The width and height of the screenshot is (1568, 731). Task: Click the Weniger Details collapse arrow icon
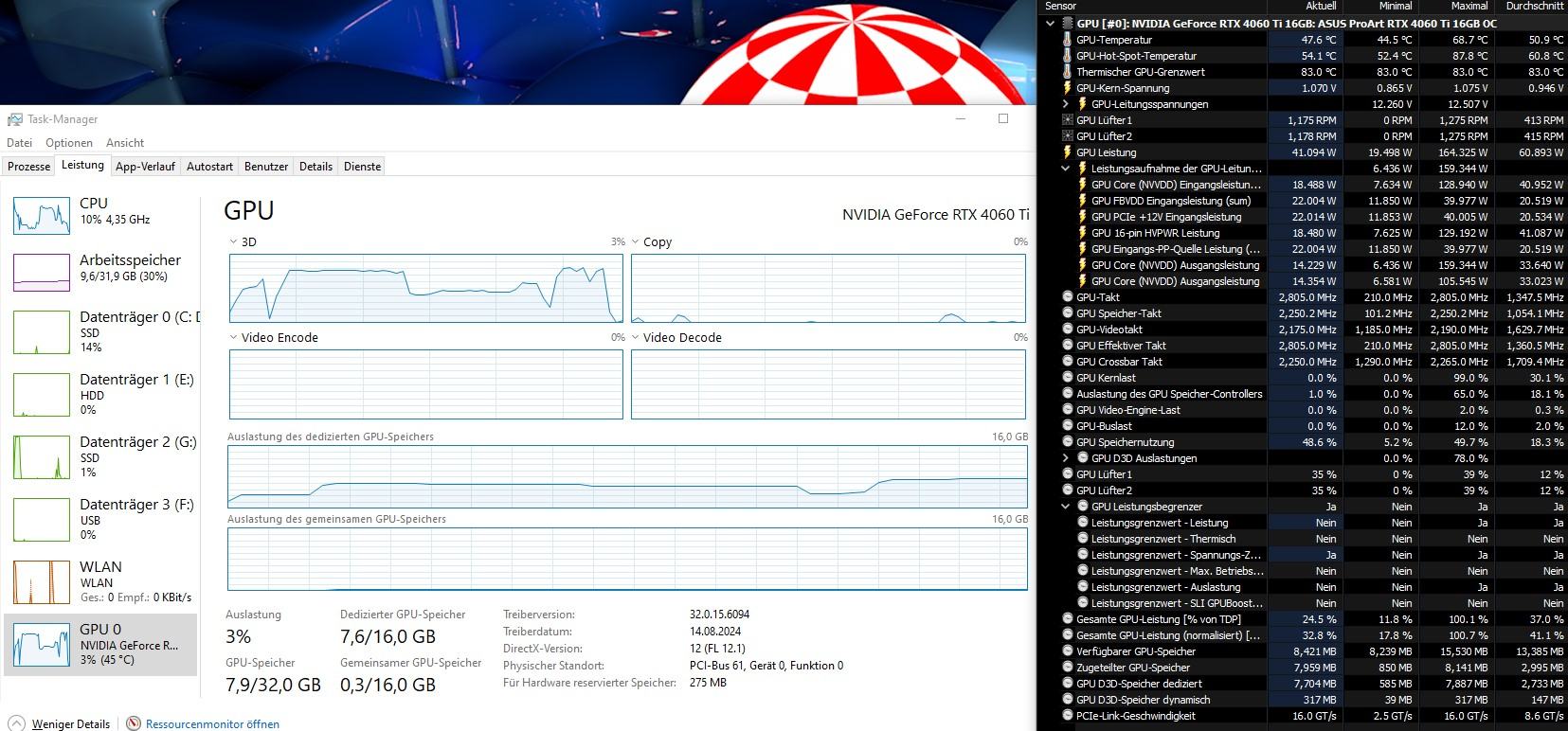15,724
